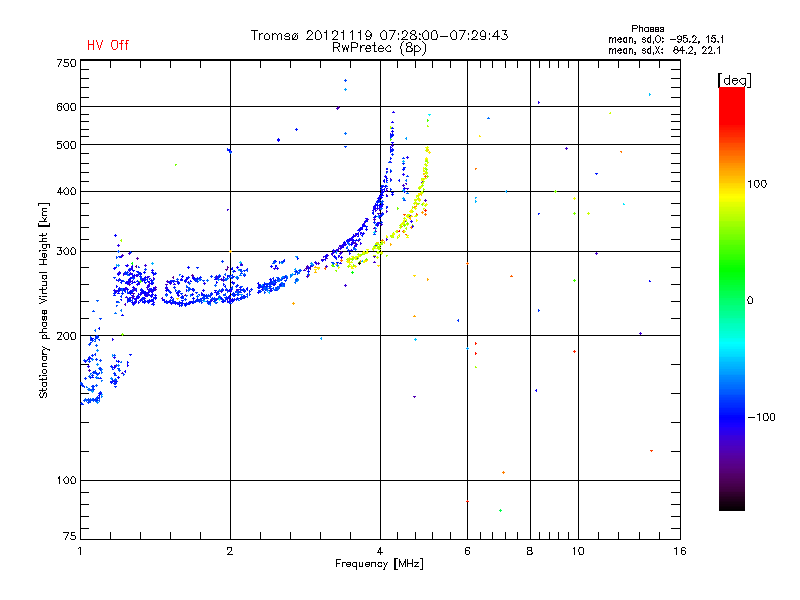Click the '4' x-axis tick label
The width and height of the screenshot is (800, 600).
[380, 551]
